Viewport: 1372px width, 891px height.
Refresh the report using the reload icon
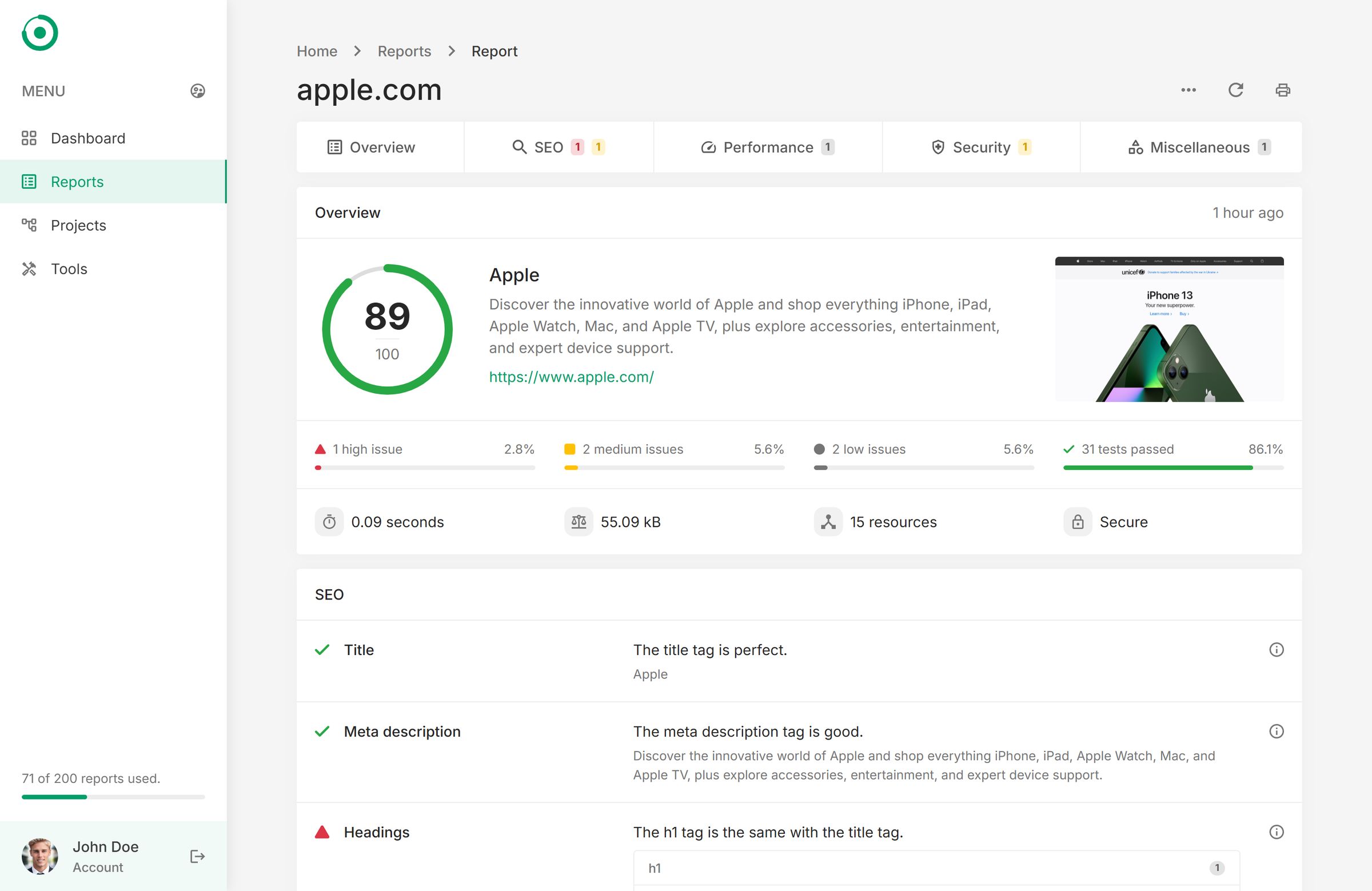pyautogui.click(x=1236, y=90)
